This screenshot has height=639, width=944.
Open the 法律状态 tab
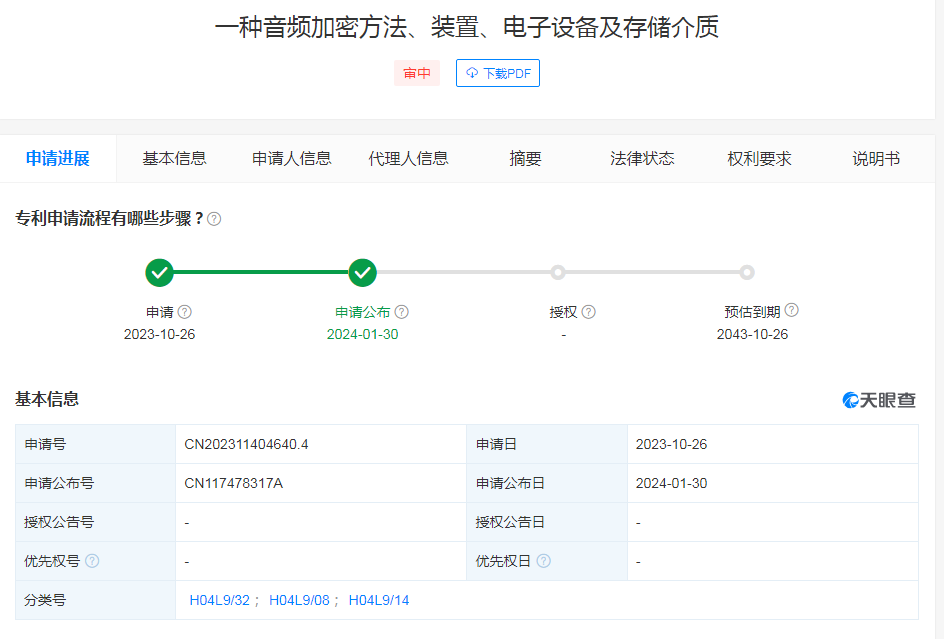[642, 158]
